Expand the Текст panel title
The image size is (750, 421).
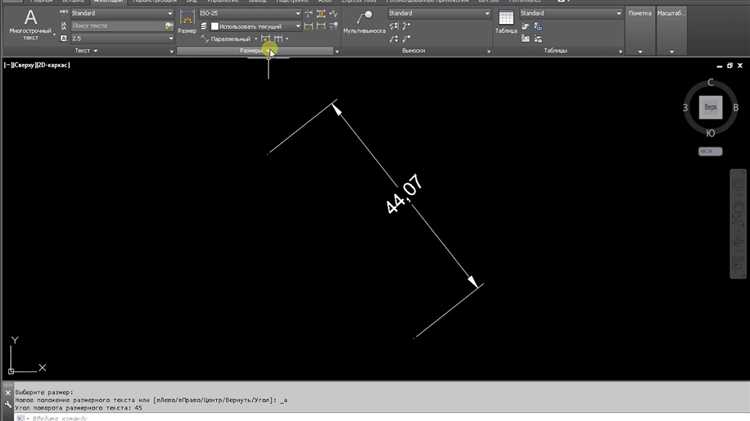point(86,51)
